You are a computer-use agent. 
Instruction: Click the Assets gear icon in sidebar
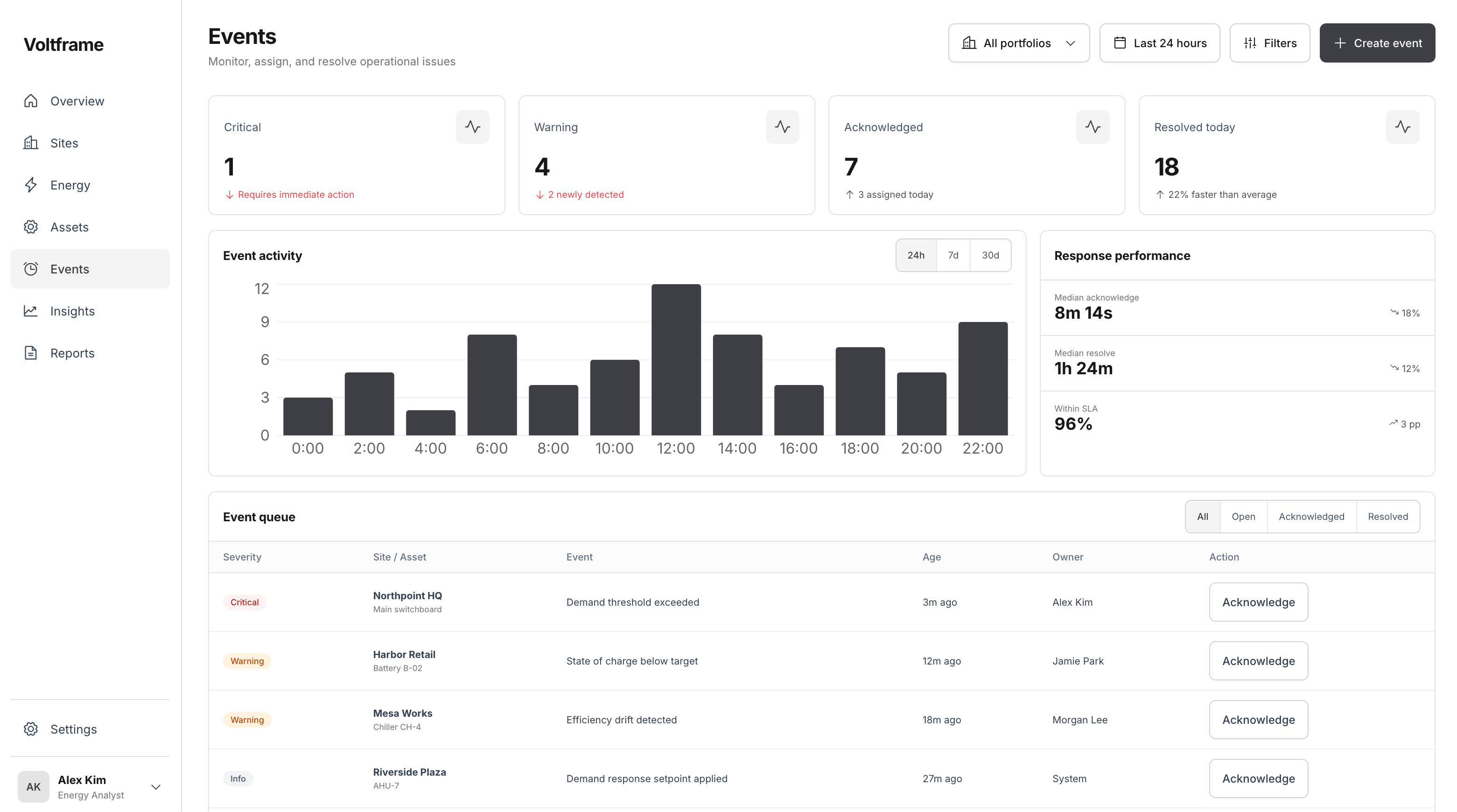coord(30,227)
